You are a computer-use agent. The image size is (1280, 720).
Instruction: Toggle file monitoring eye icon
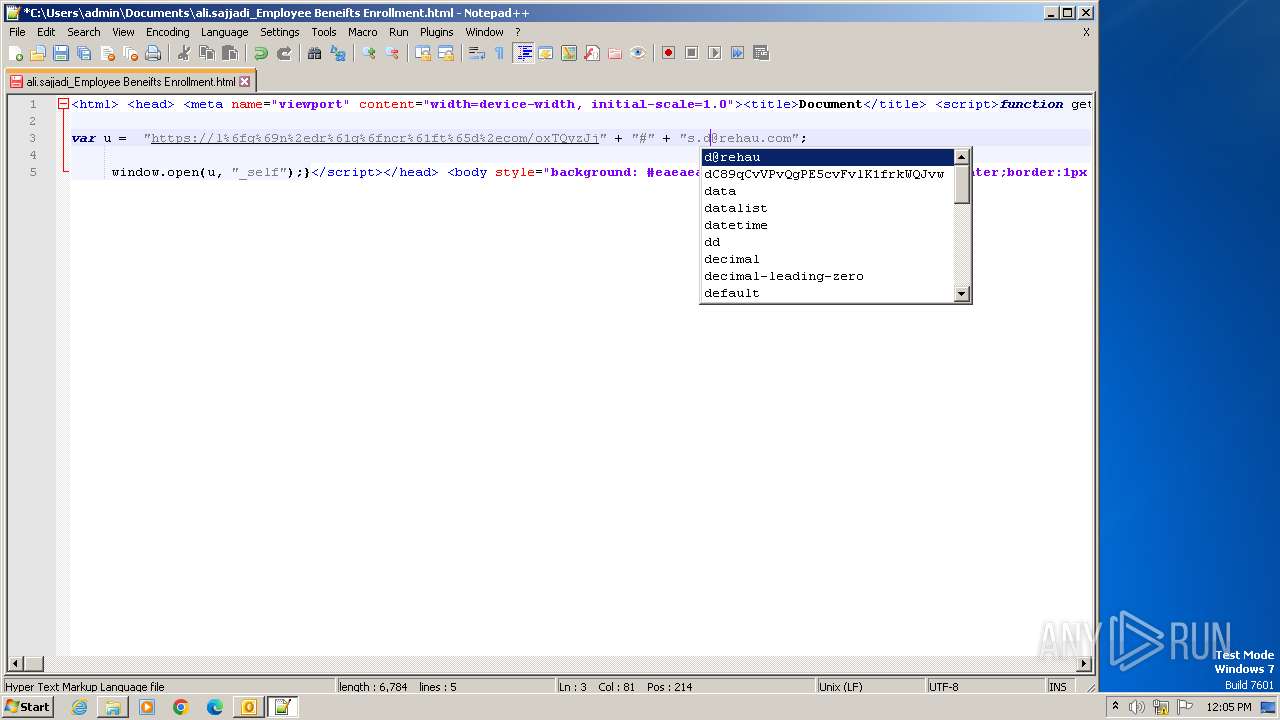point(637,53)
